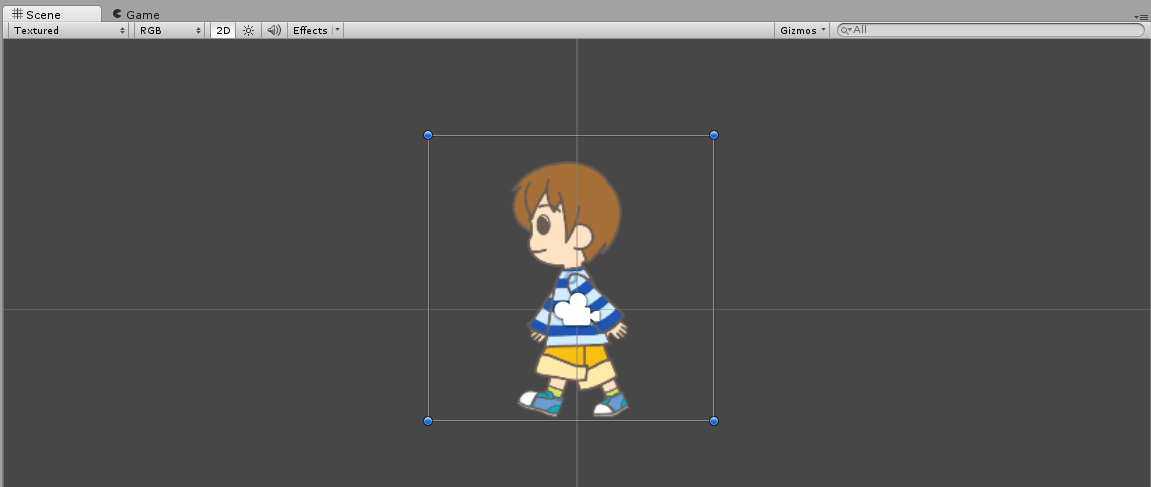Click the scene search field
The image size is (1151, 487).
pos(991,30)
